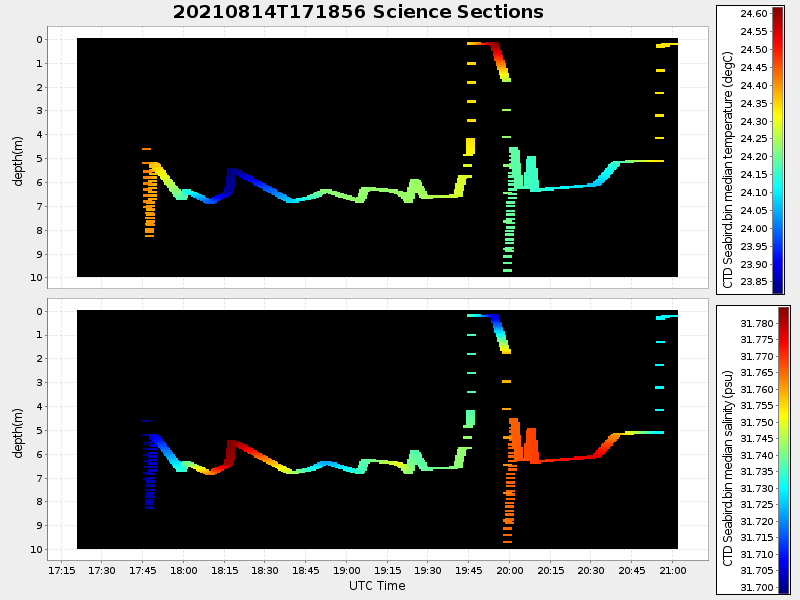Click the 20:00 time axis tick

point(510,570)
